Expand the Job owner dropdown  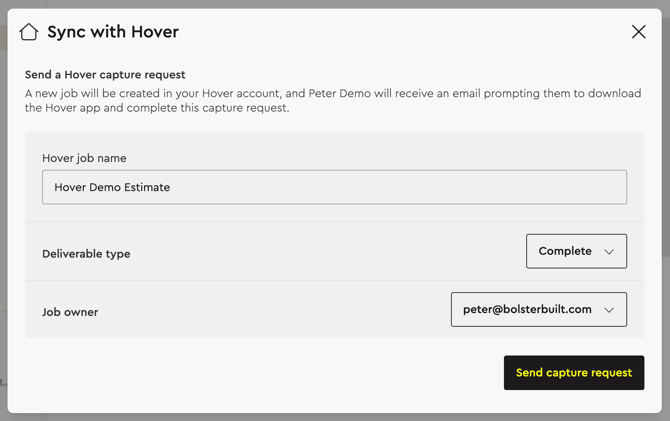click(538, 310)
